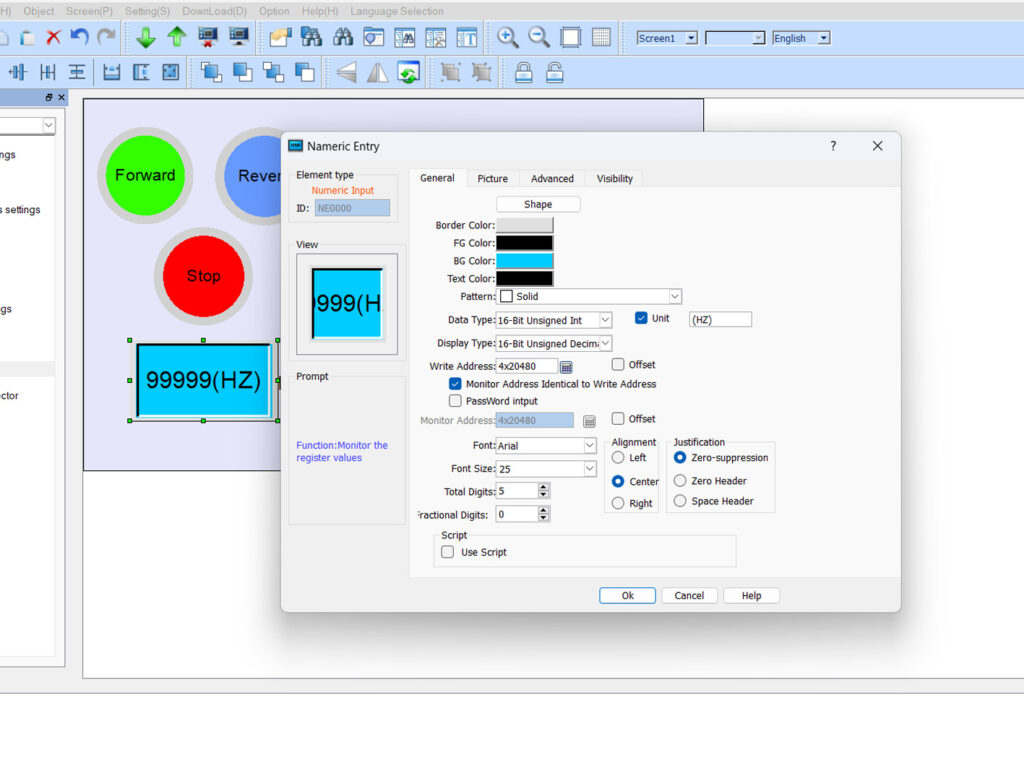Click the red Stop button on canvas
Image resolution: width=1024 pixels, height=768 pixels.
tap(204, 276)
